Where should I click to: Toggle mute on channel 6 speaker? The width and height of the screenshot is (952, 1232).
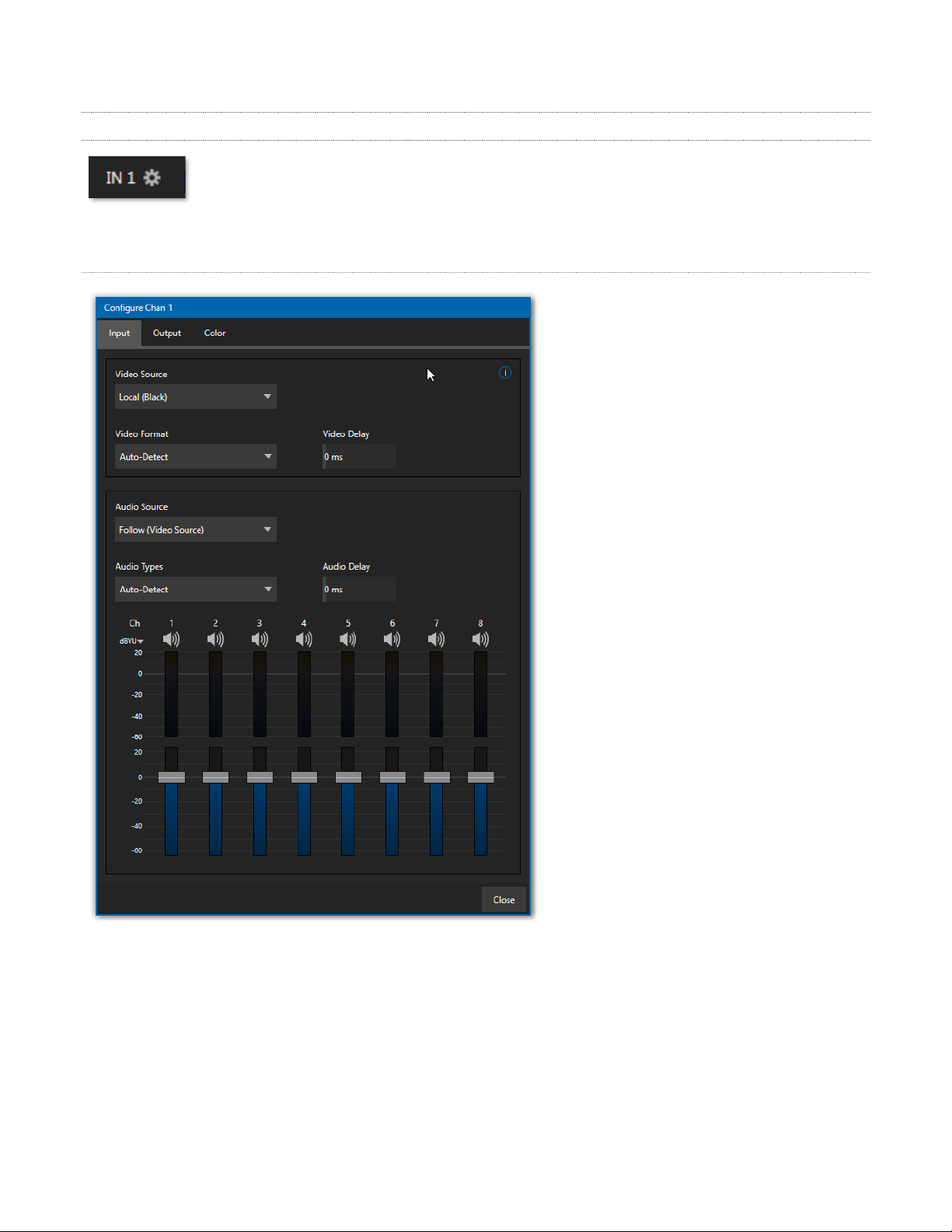click(x=392, y=639)
